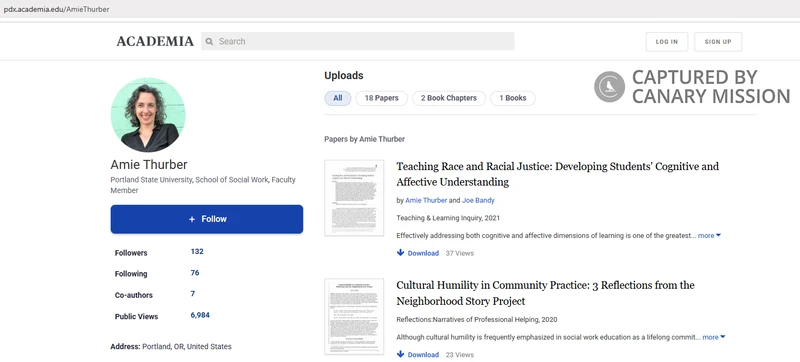Filter uploads by 2 Book Chapters
800x362 pixels.
[x=449, y=98]
